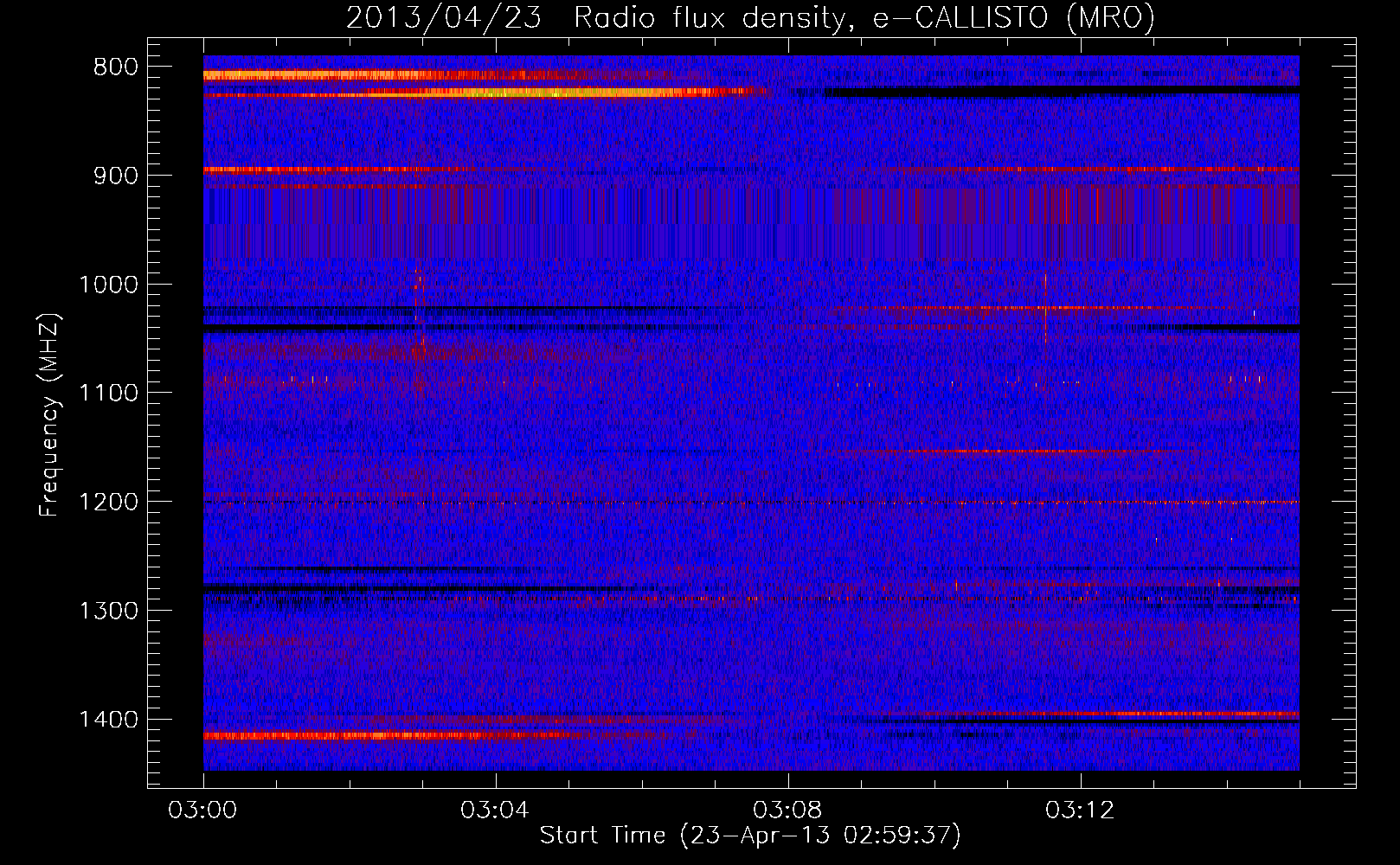The height and width of the screenshot is (865, 1400).
Task: Click the 03:08 time tick label
Action: point(787,811)
